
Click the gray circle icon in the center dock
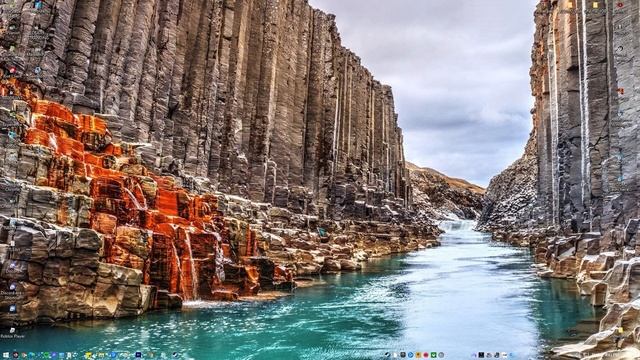tap(441, 355)
